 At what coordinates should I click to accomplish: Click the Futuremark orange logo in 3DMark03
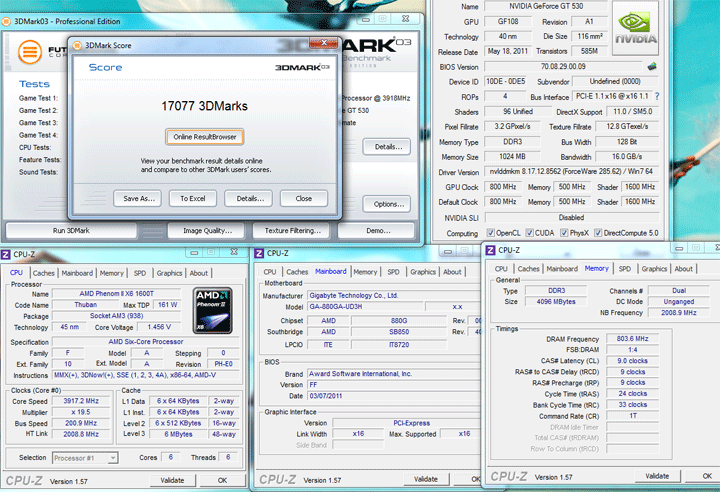tap(30, 52)
